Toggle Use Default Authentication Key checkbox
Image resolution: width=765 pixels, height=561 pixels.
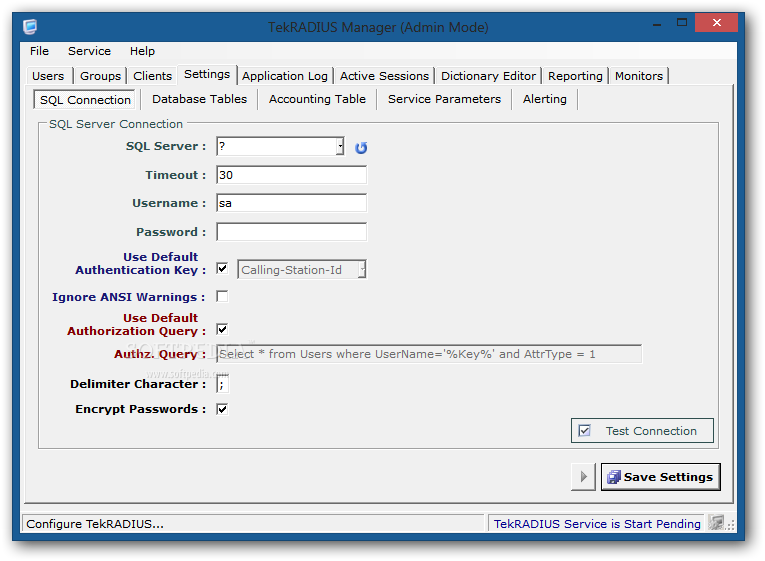[x=222, y=268]
